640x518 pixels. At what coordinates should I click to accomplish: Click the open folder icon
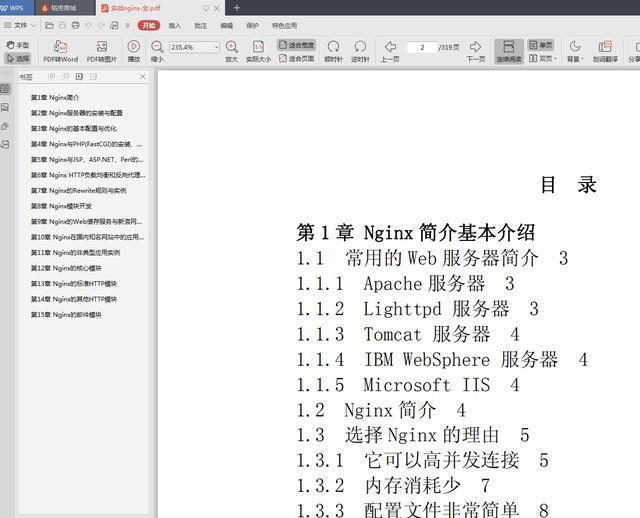49,25
